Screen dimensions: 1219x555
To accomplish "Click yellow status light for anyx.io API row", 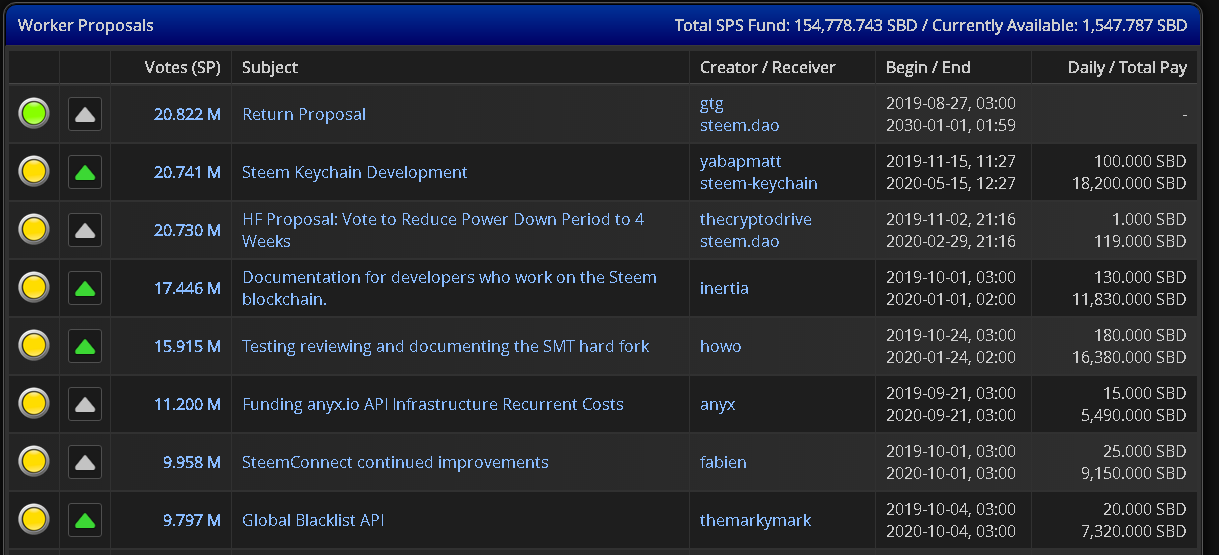I will click(x=34, y=404).
